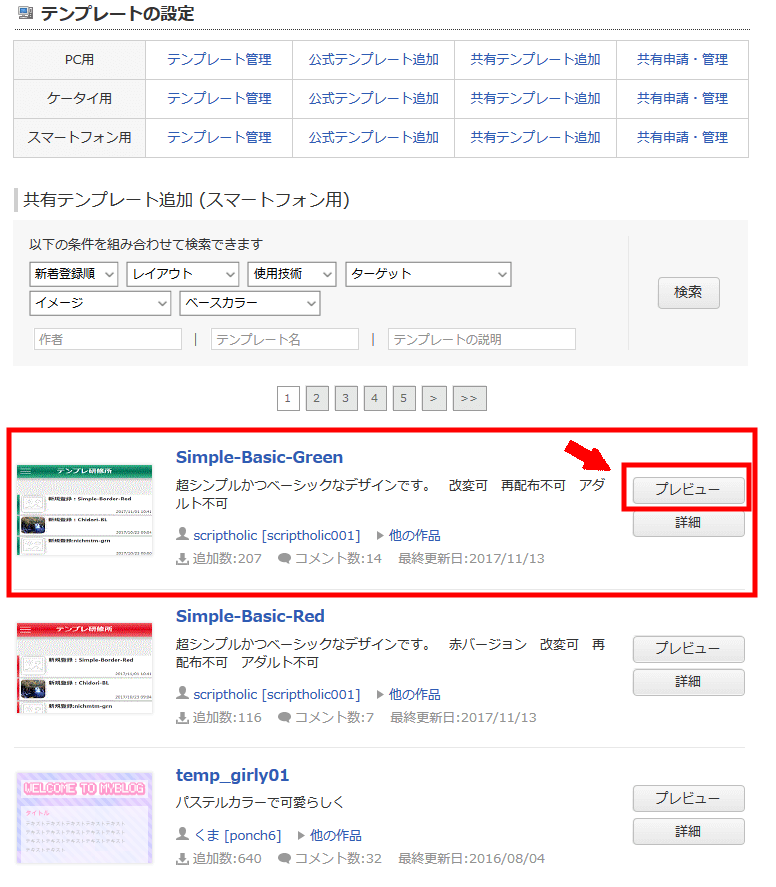
Task: Click comment bubble icon beside コメント数:14
Action: coord(284,558)
